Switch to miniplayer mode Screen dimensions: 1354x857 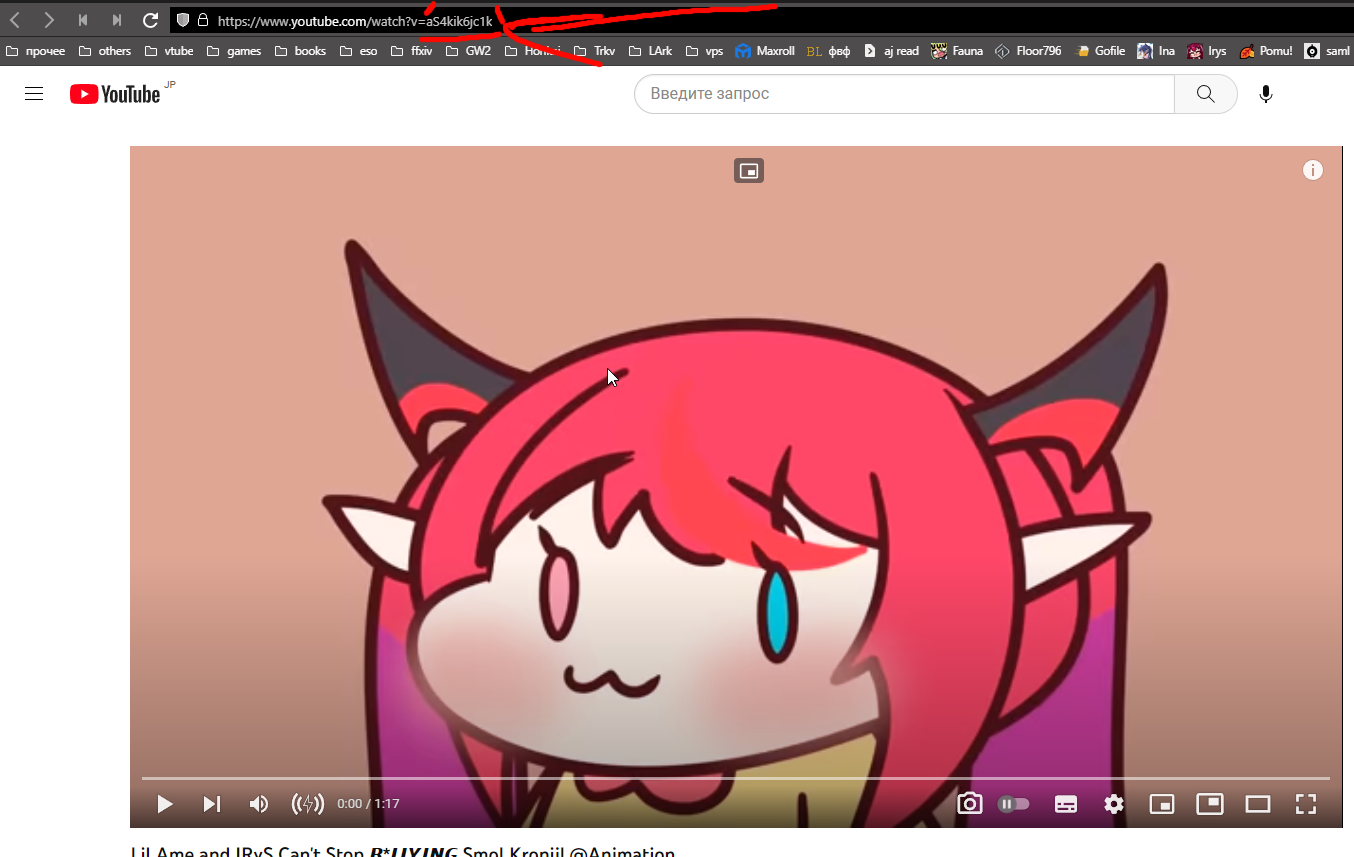click(1161, 804)
